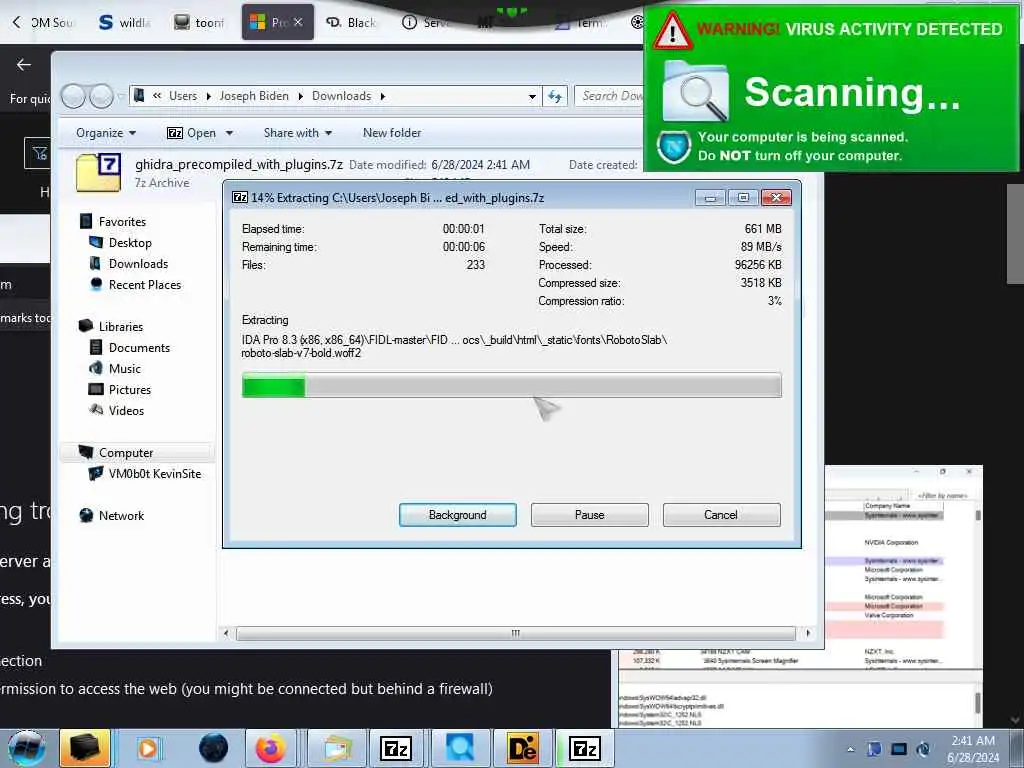1024x768 pixels.
Task: Open the Share with dropdown
Action: 298,133
